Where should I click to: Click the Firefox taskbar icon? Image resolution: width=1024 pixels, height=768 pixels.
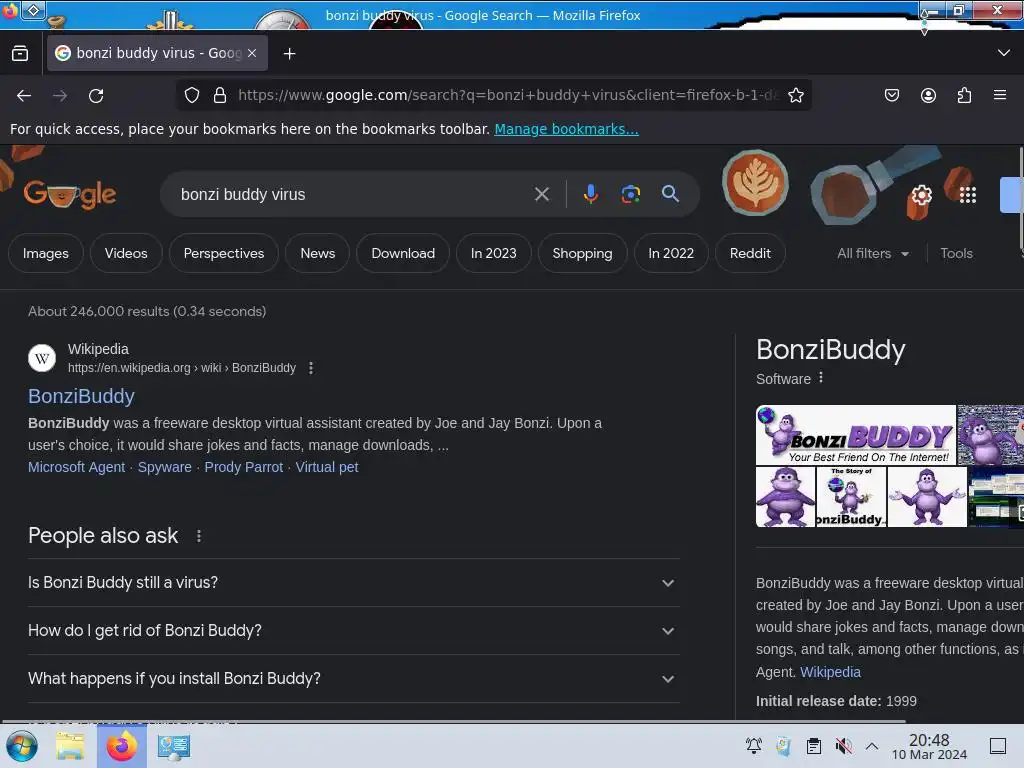tap(121, 746)
